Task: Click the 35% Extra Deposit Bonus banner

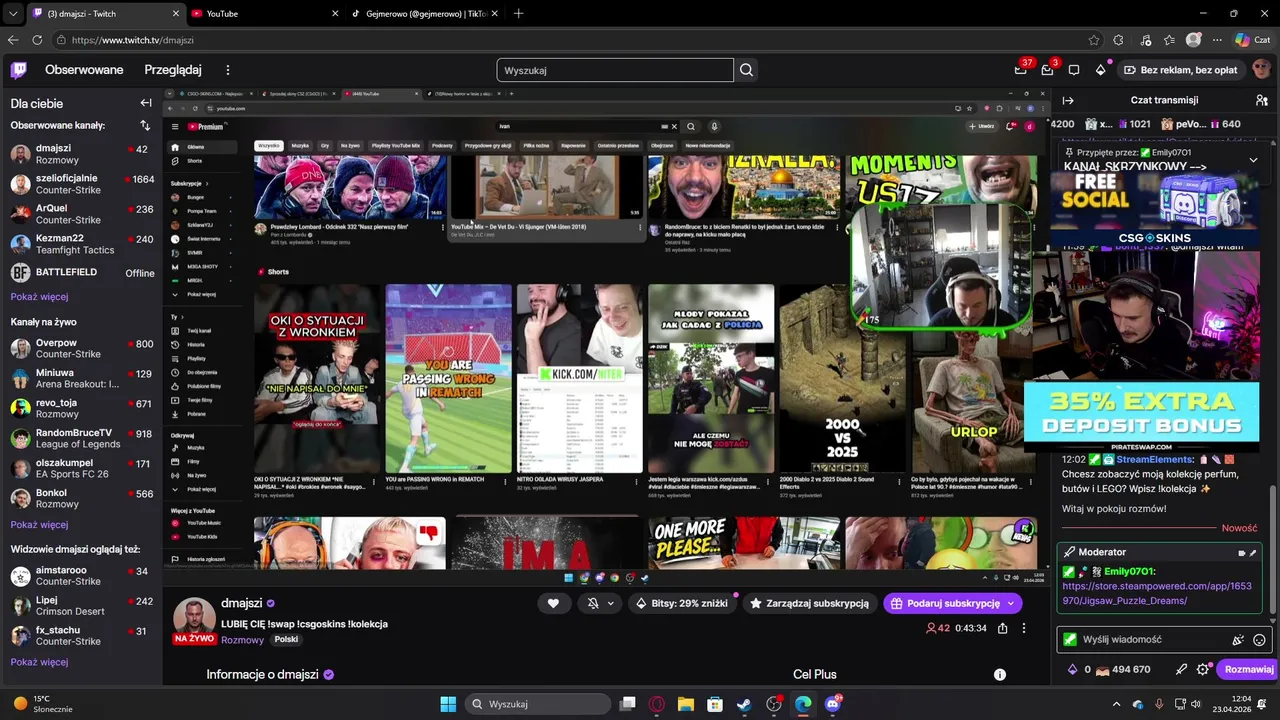Action: pyautogui.click(x=1141, y=411)
